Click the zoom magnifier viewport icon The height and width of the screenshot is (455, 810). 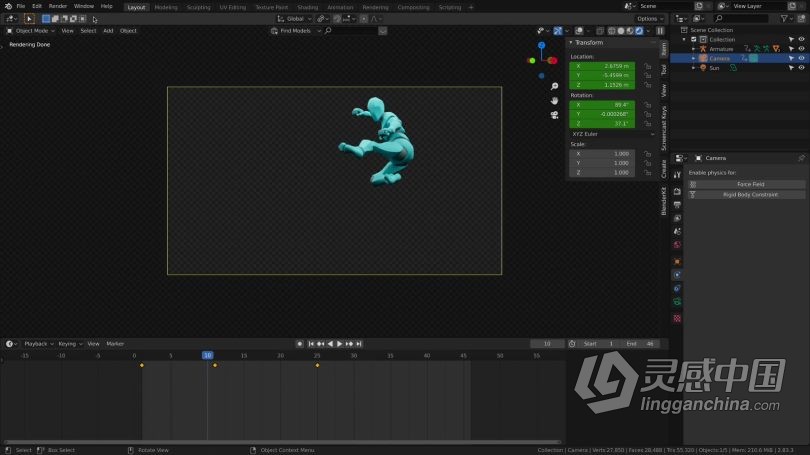click(554, 86)
